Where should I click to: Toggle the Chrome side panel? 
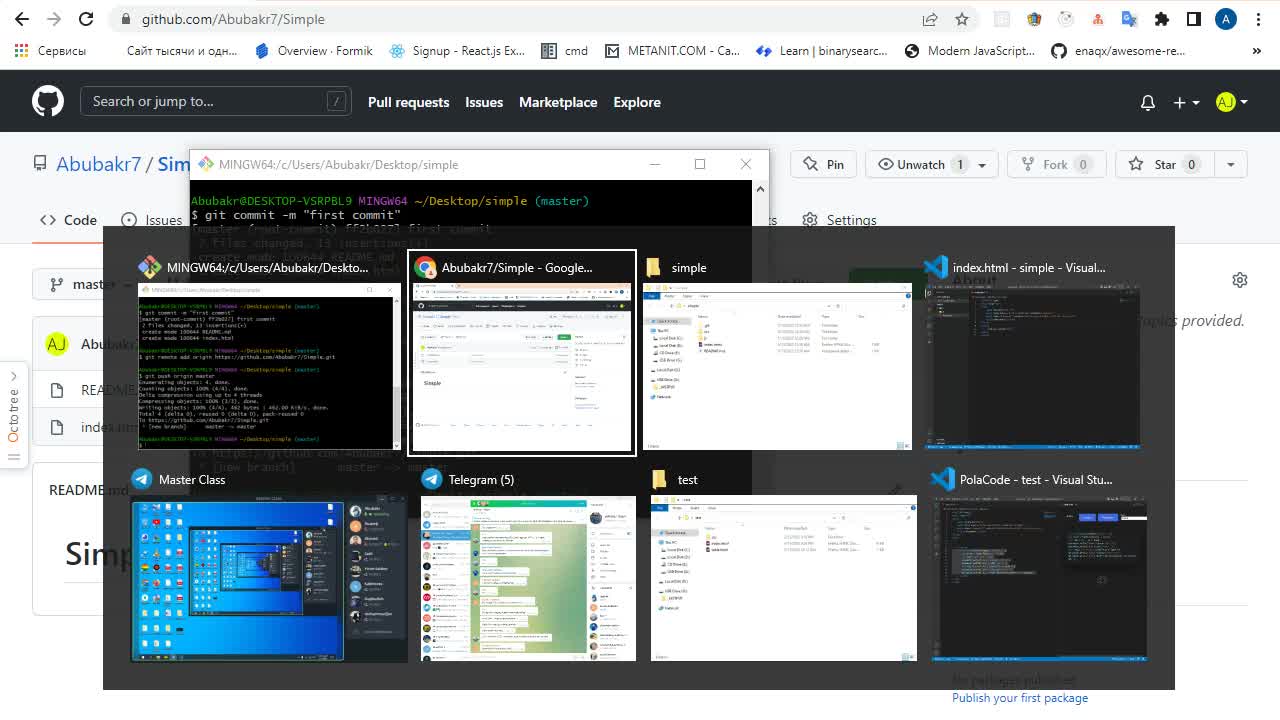pyautogui.click(x=1193, y=19)
